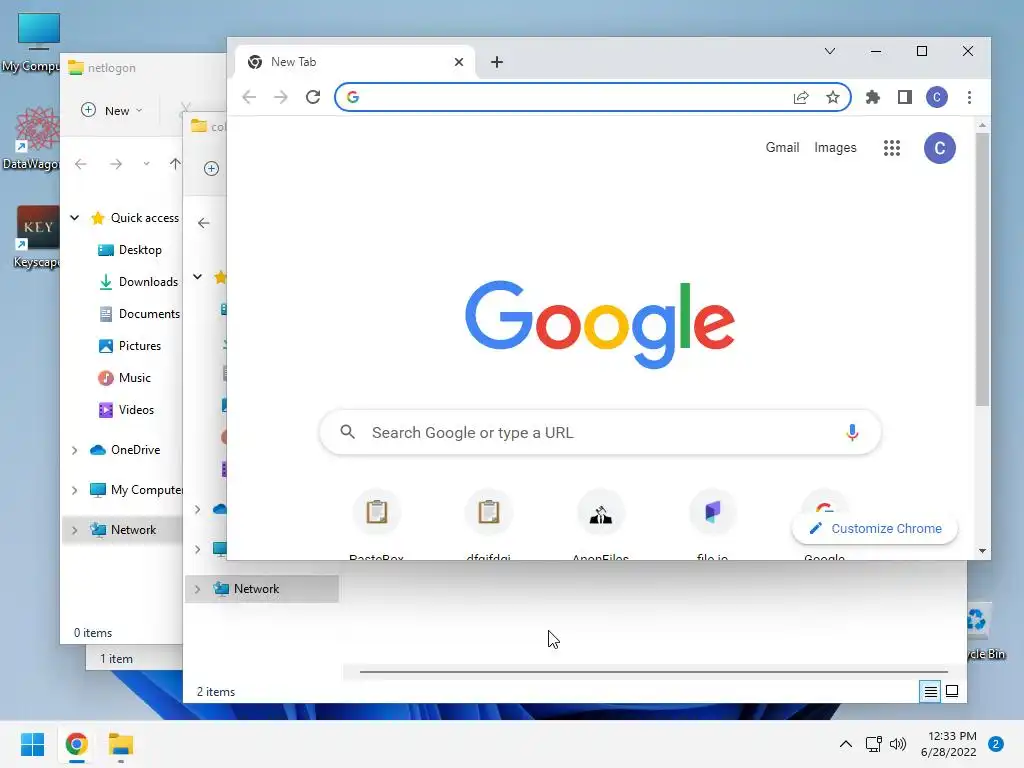Expand Network in the 2 items Explorer window

tap(197, 588)
